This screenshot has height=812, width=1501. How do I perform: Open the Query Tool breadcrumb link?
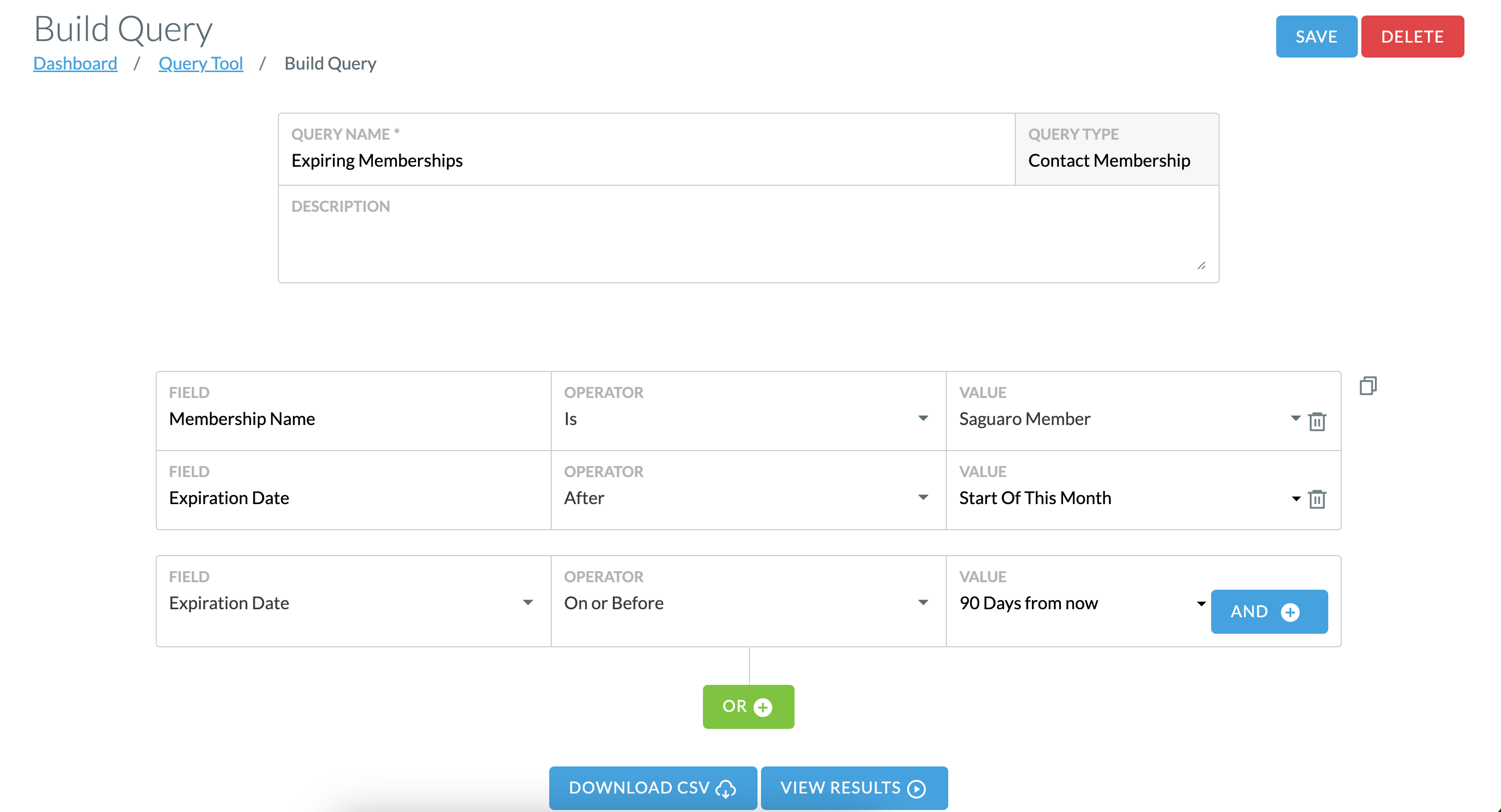[200, 63]
